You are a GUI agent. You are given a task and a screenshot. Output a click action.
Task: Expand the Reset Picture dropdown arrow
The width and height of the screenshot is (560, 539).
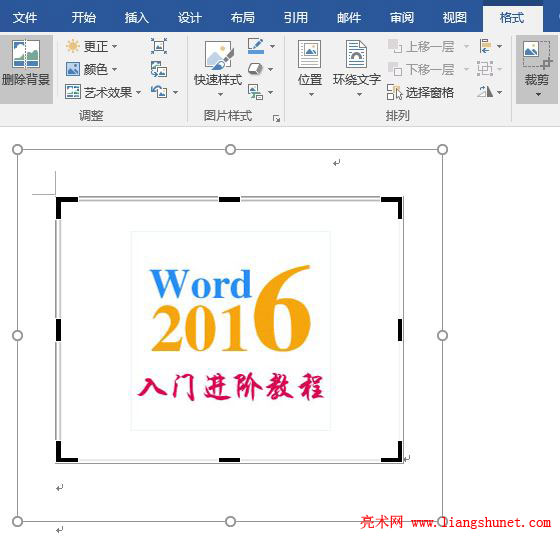[x=176, y=93]
